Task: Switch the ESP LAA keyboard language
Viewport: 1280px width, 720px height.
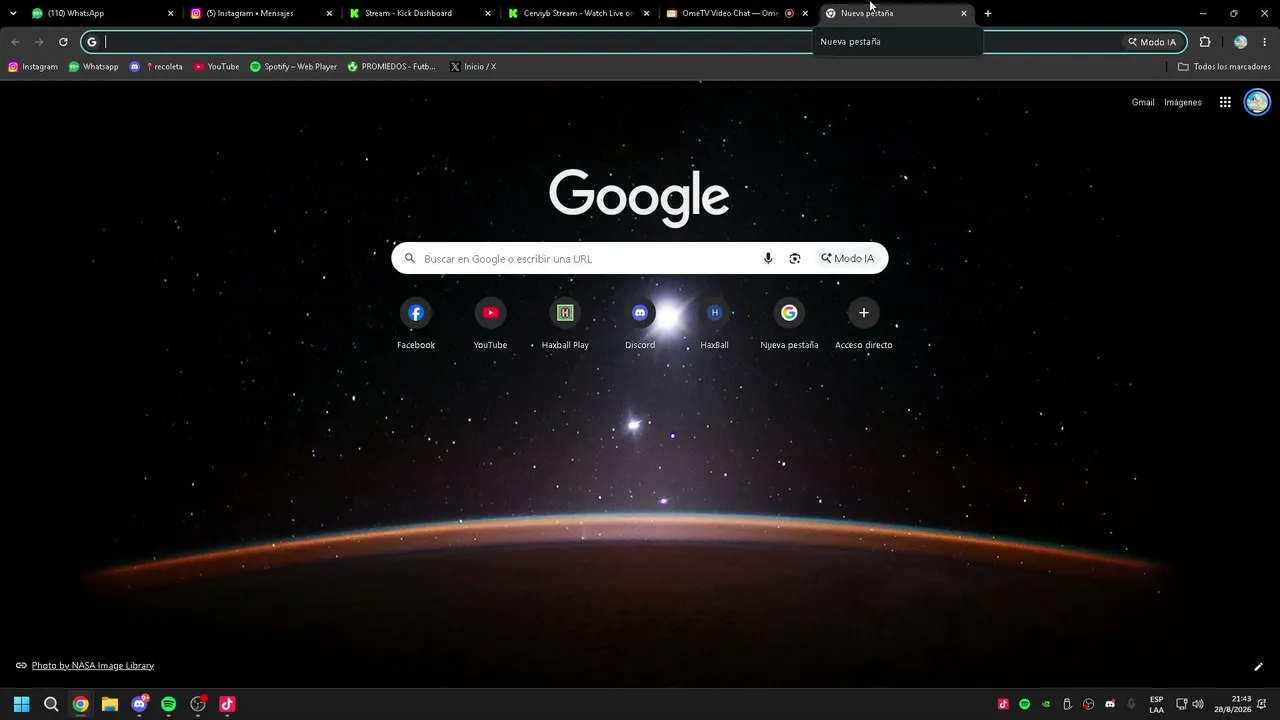Action: tap(1156, 704)
